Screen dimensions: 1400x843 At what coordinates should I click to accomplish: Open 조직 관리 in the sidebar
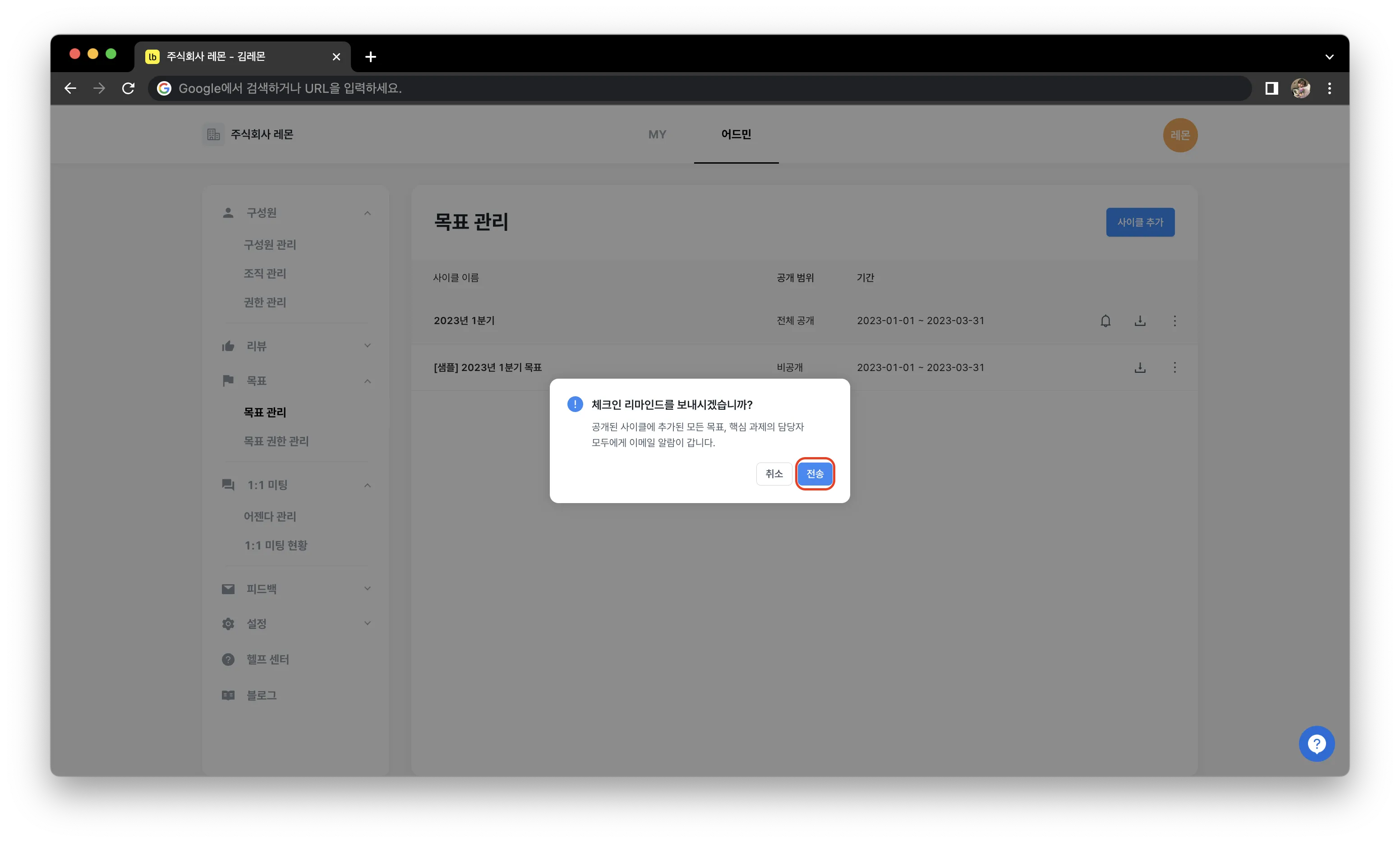pyautogui.click(x=265, y=273)
